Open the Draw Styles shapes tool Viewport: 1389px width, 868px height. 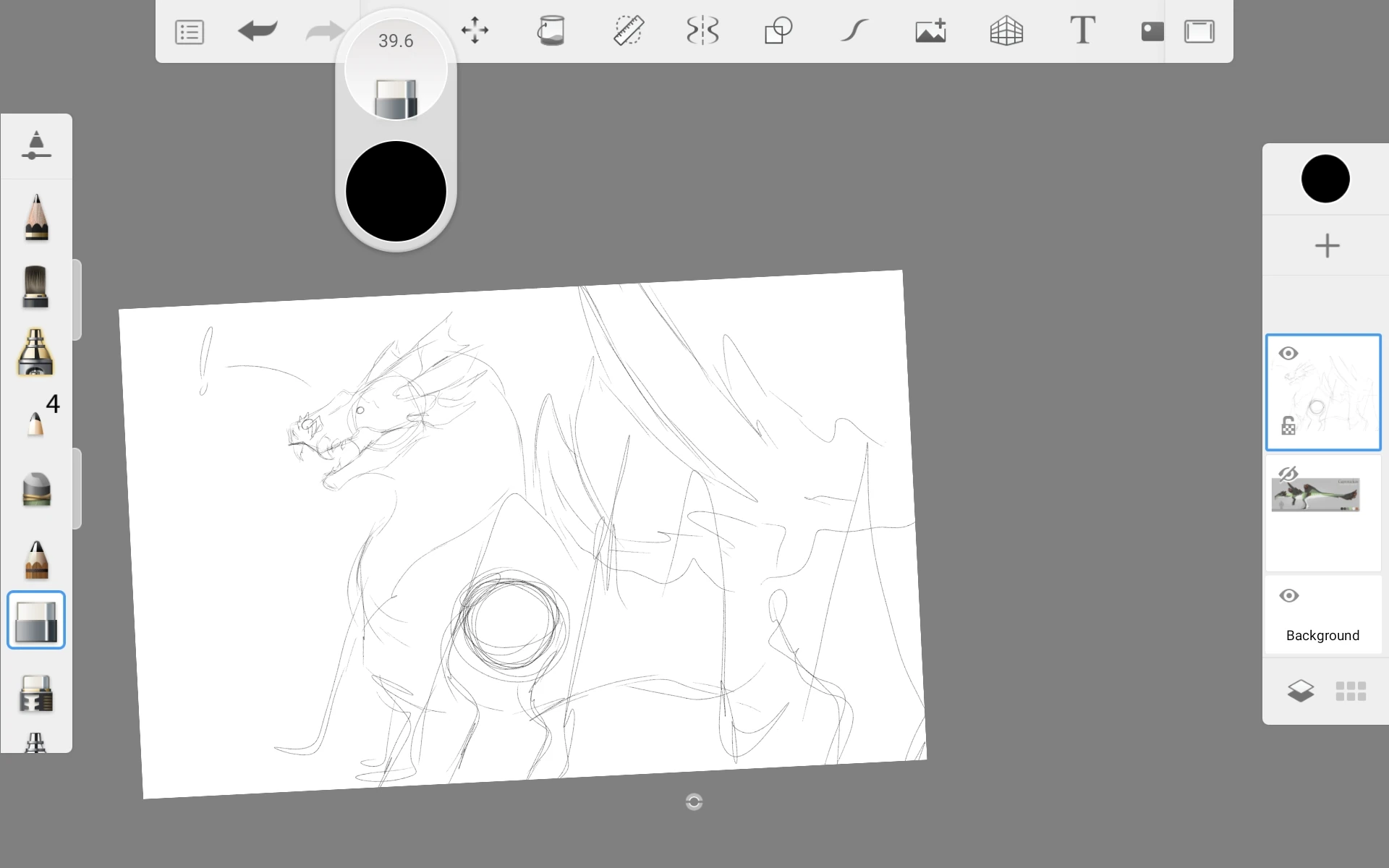778,31
